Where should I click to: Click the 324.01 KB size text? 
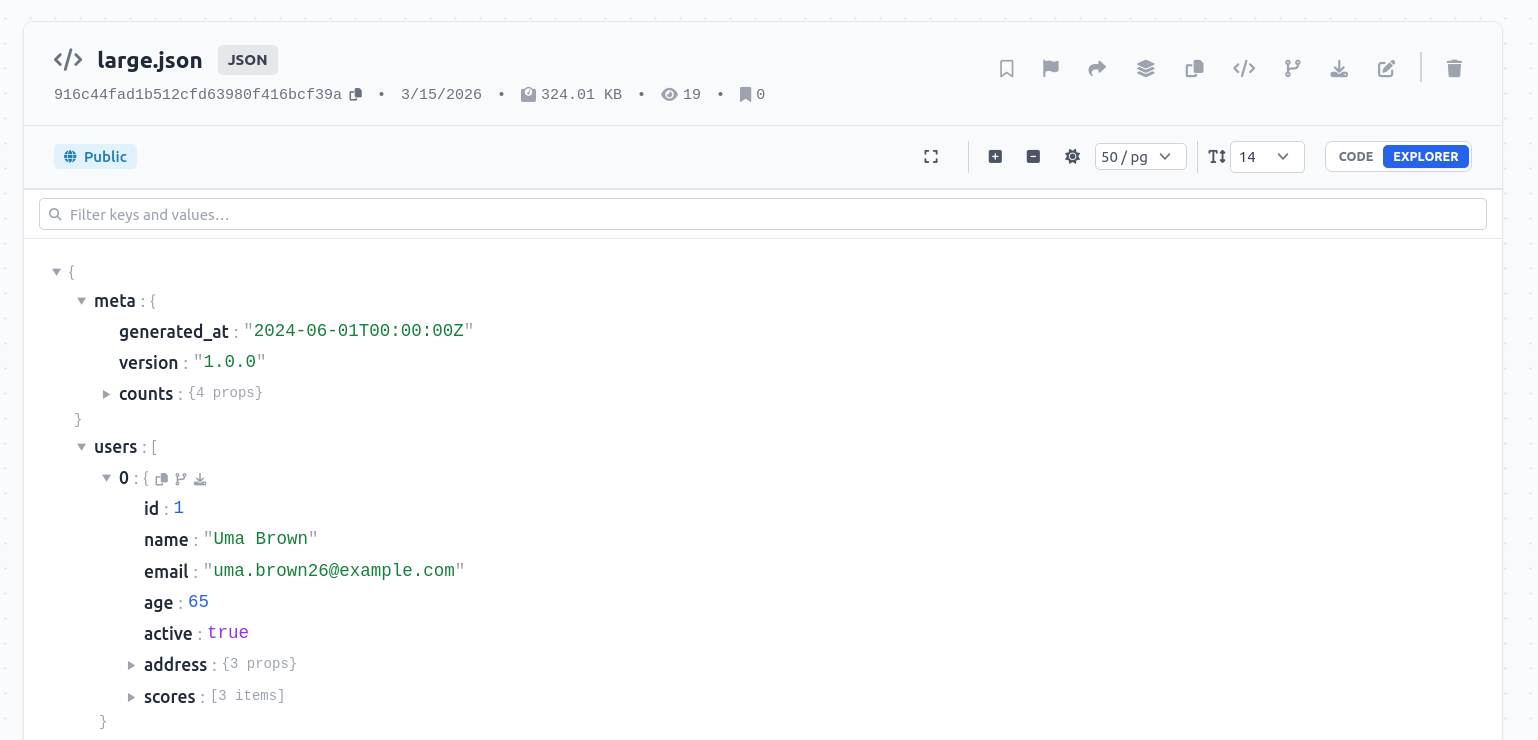[x=581, y=94]
